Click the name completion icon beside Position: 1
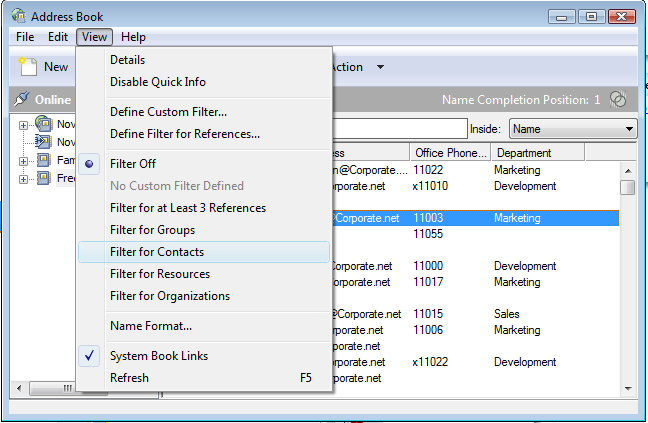 point(618,99)
